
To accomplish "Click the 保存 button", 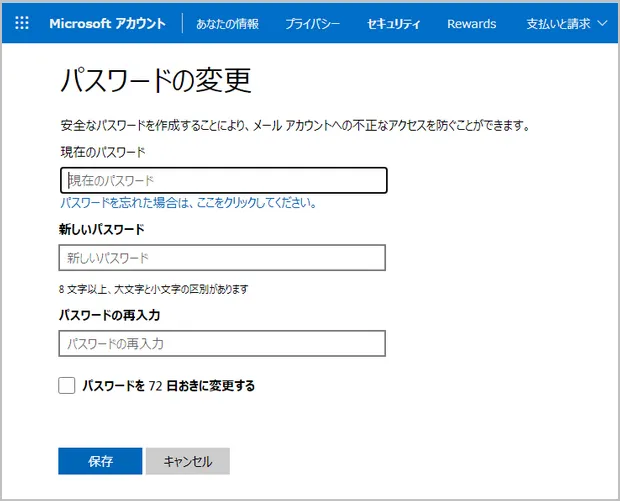I will click(100, 461).
